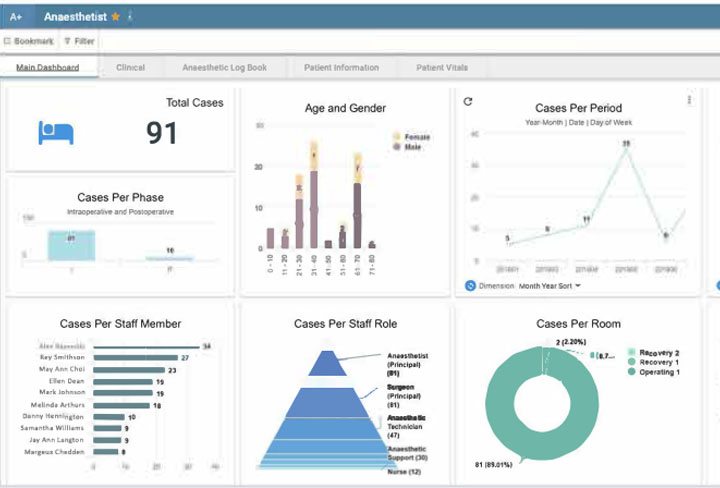Toggle Male series in the legend
The image size is (720, 488).
(x=396, y=146)
